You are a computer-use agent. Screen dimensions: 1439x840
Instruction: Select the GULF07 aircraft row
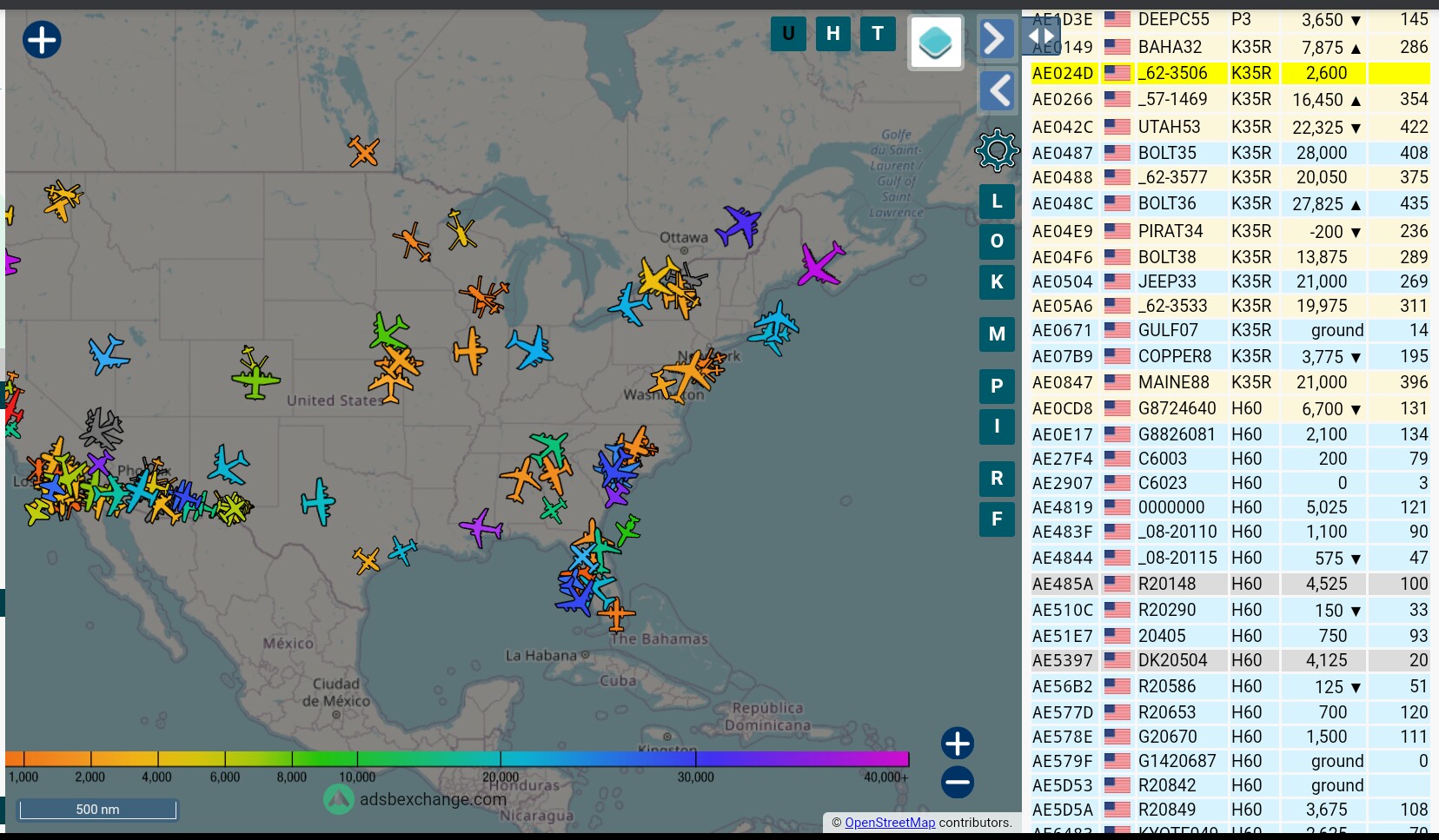click(1230, 330)
